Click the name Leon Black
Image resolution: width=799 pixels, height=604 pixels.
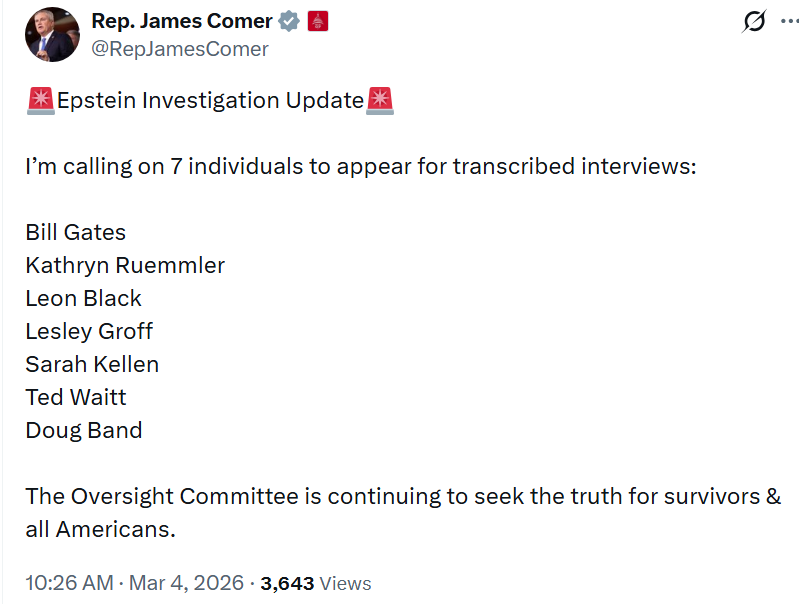pyautogui.click(x=84, y=298)
